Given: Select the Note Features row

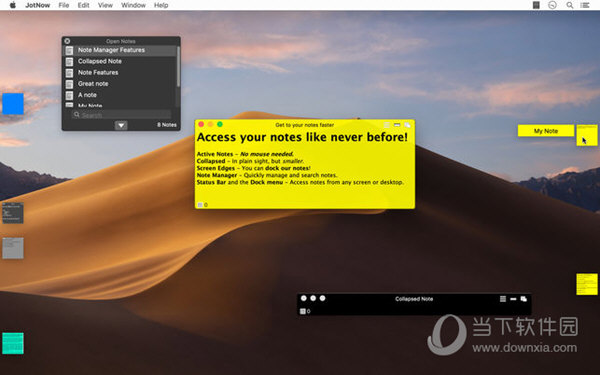Looking at the screenshot, I should tap(120, 72).
